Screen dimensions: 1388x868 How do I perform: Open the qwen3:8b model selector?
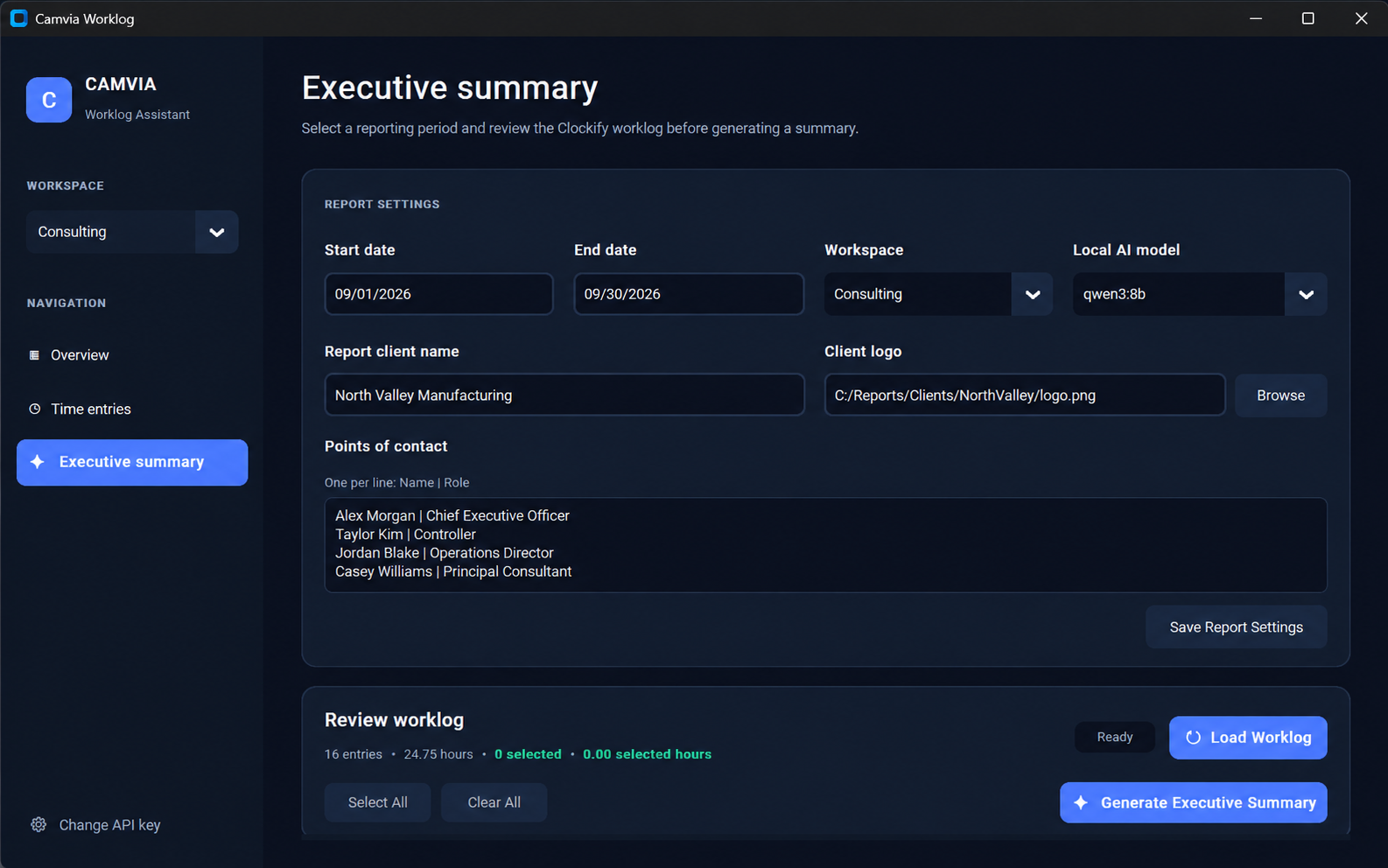tap(1200, 294)
